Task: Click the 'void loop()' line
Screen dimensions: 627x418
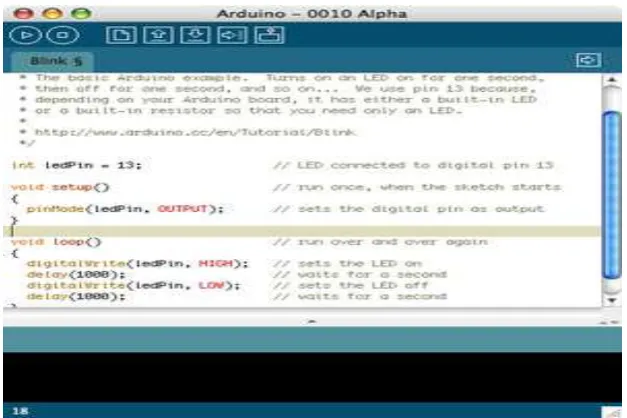Action: (x=56, y=242)
